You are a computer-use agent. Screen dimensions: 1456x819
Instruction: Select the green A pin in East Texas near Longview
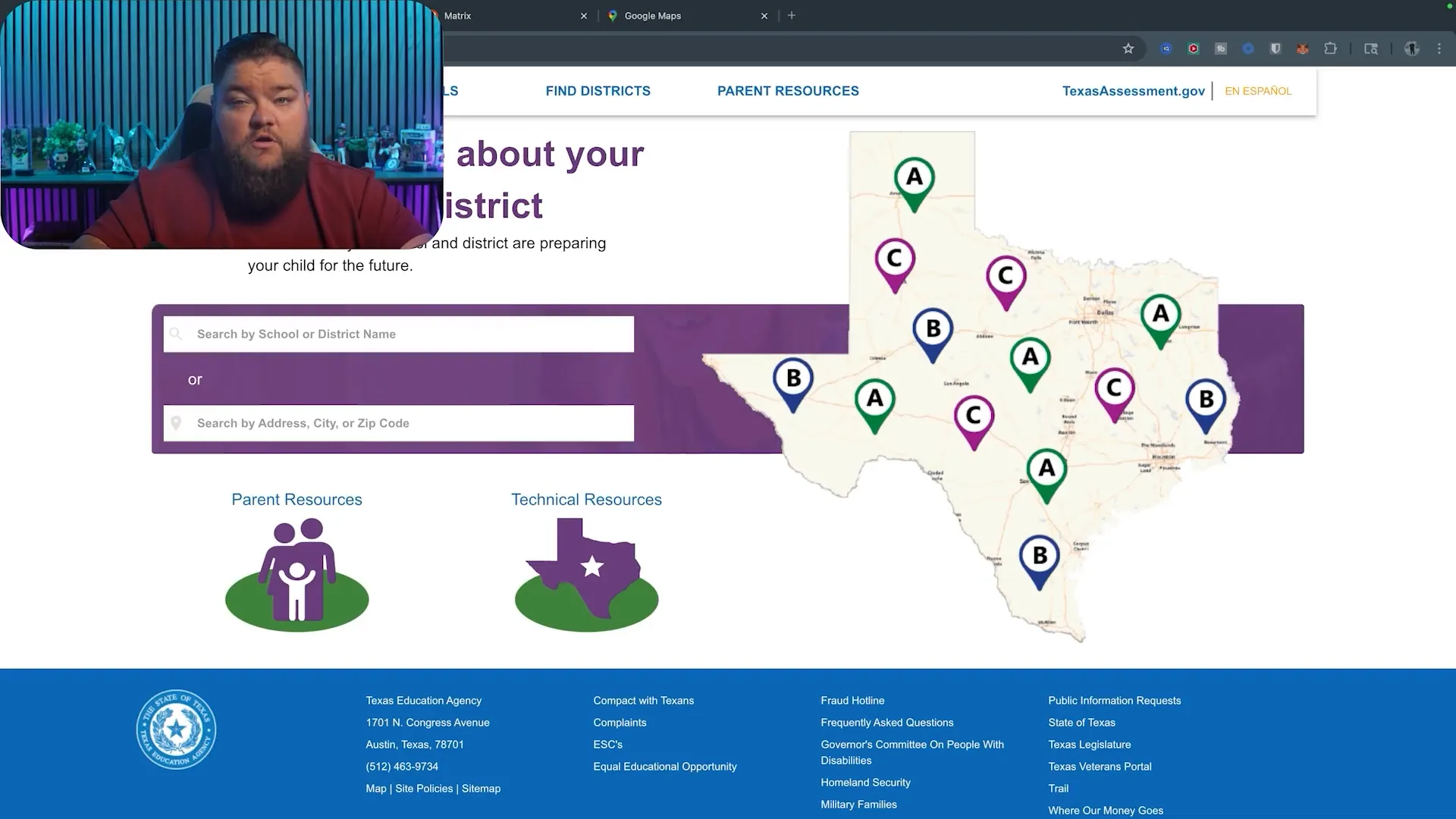(x=1161, y=322)
